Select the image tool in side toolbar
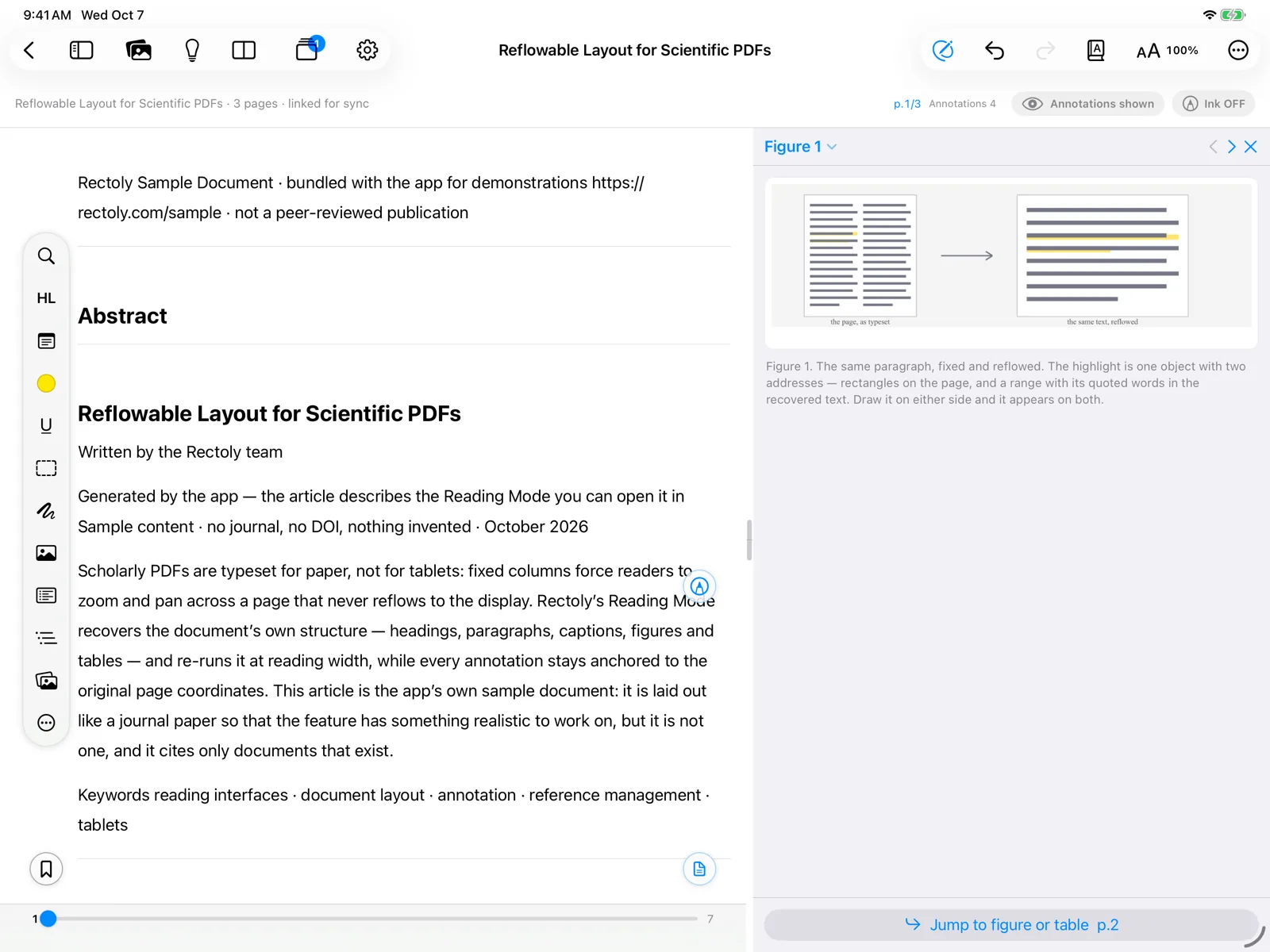Screen dimensions: 1270x952 coord(46,553)
